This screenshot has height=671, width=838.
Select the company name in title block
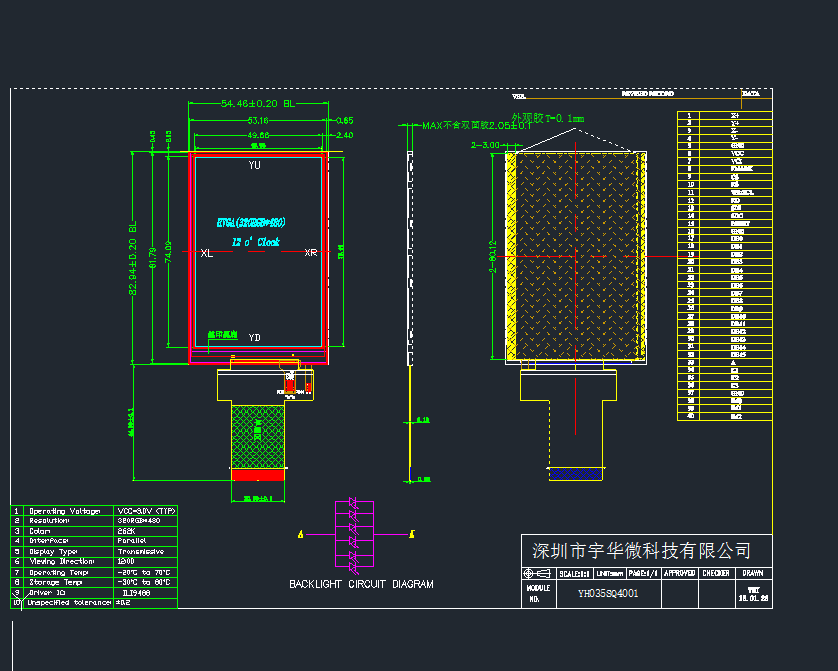pos(641,551)
